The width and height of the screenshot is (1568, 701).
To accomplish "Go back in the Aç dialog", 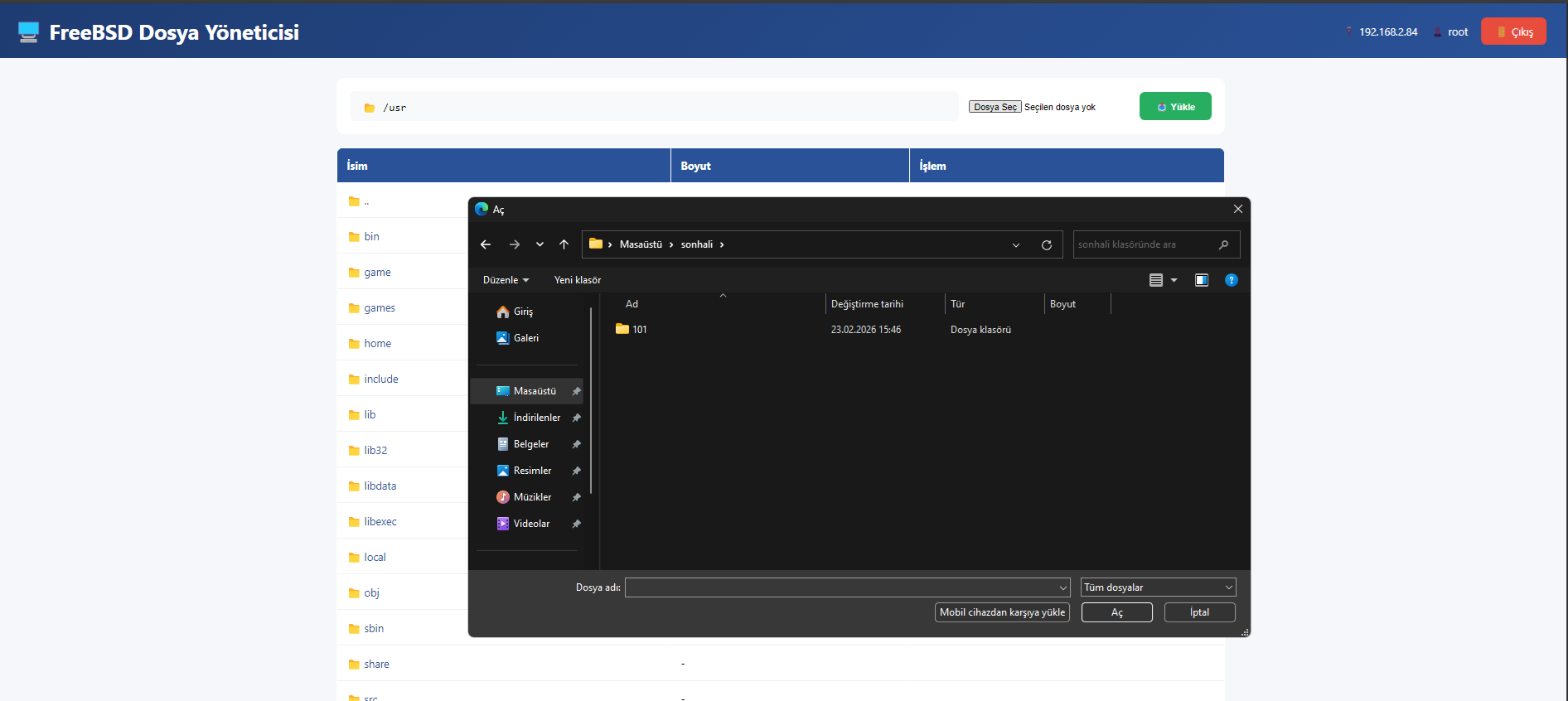I will tap(486, 244).
